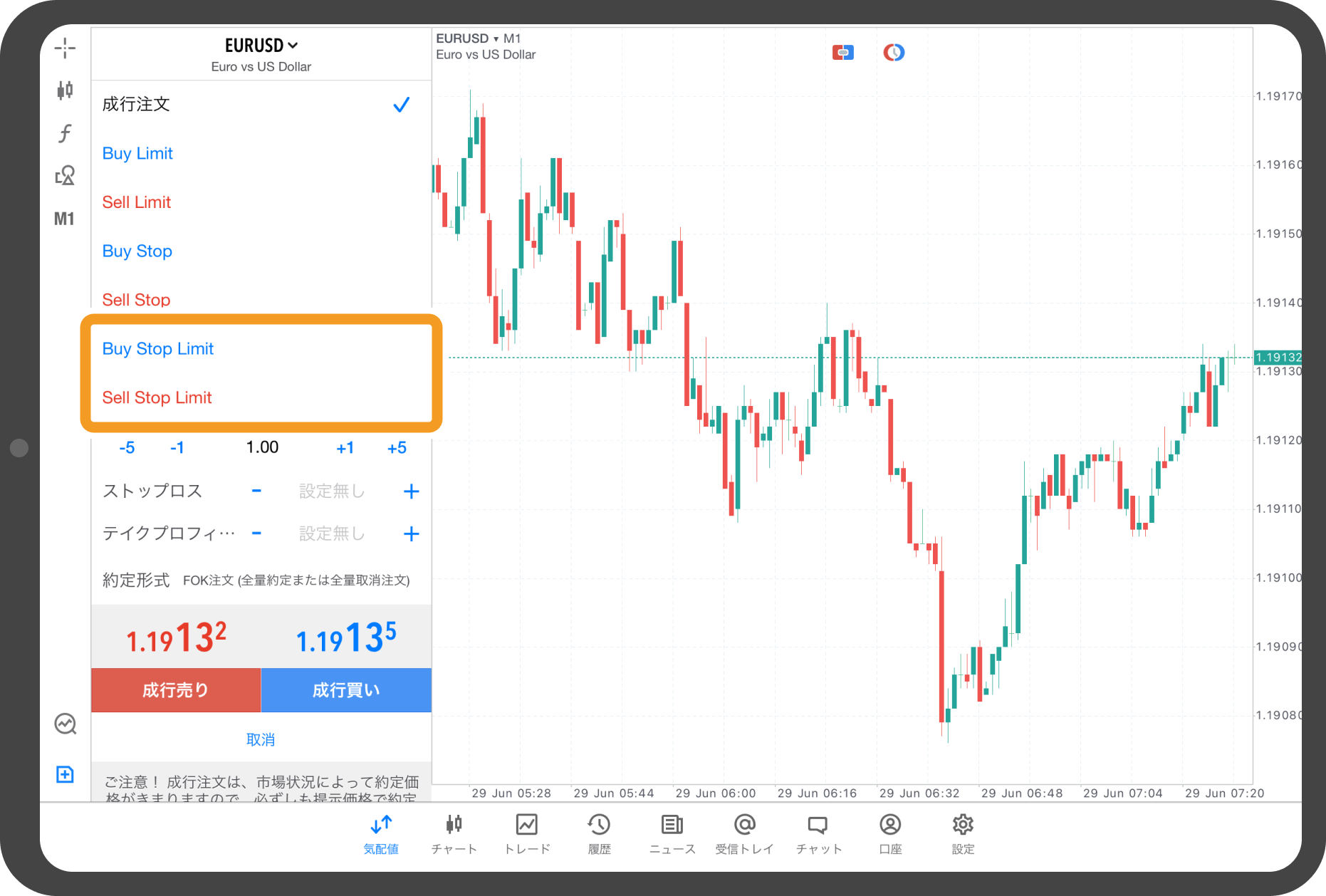Choose the Sell Stop Limit order type
Image resolution: width=1326 pixels, height=896 pixels.
tap(157, 397)
